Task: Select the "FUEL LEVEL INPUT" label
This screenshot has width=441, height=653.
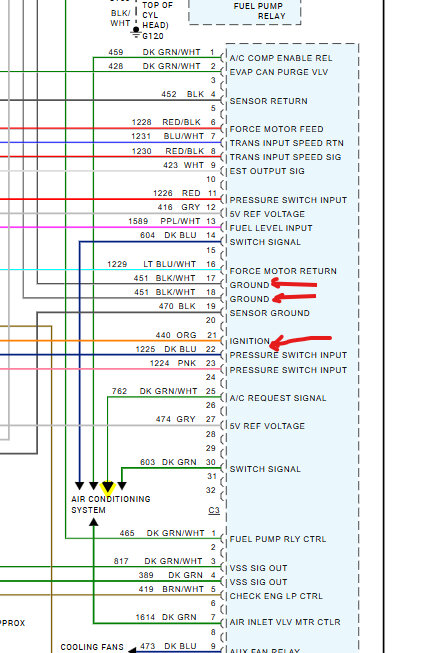Action: [271, 228]
